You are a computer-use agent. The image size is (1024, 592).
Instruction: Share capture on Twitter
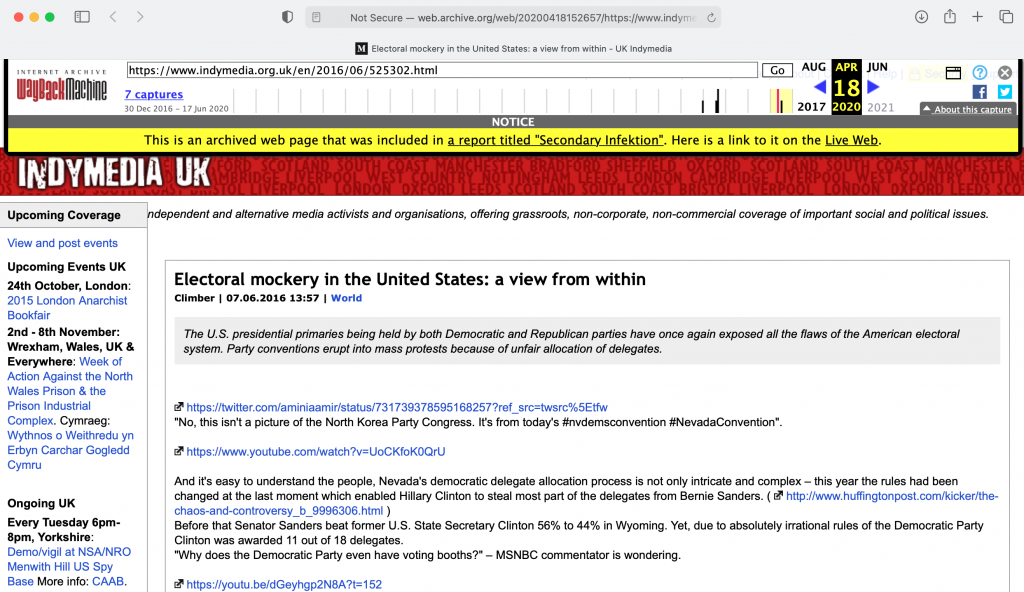1004,92
